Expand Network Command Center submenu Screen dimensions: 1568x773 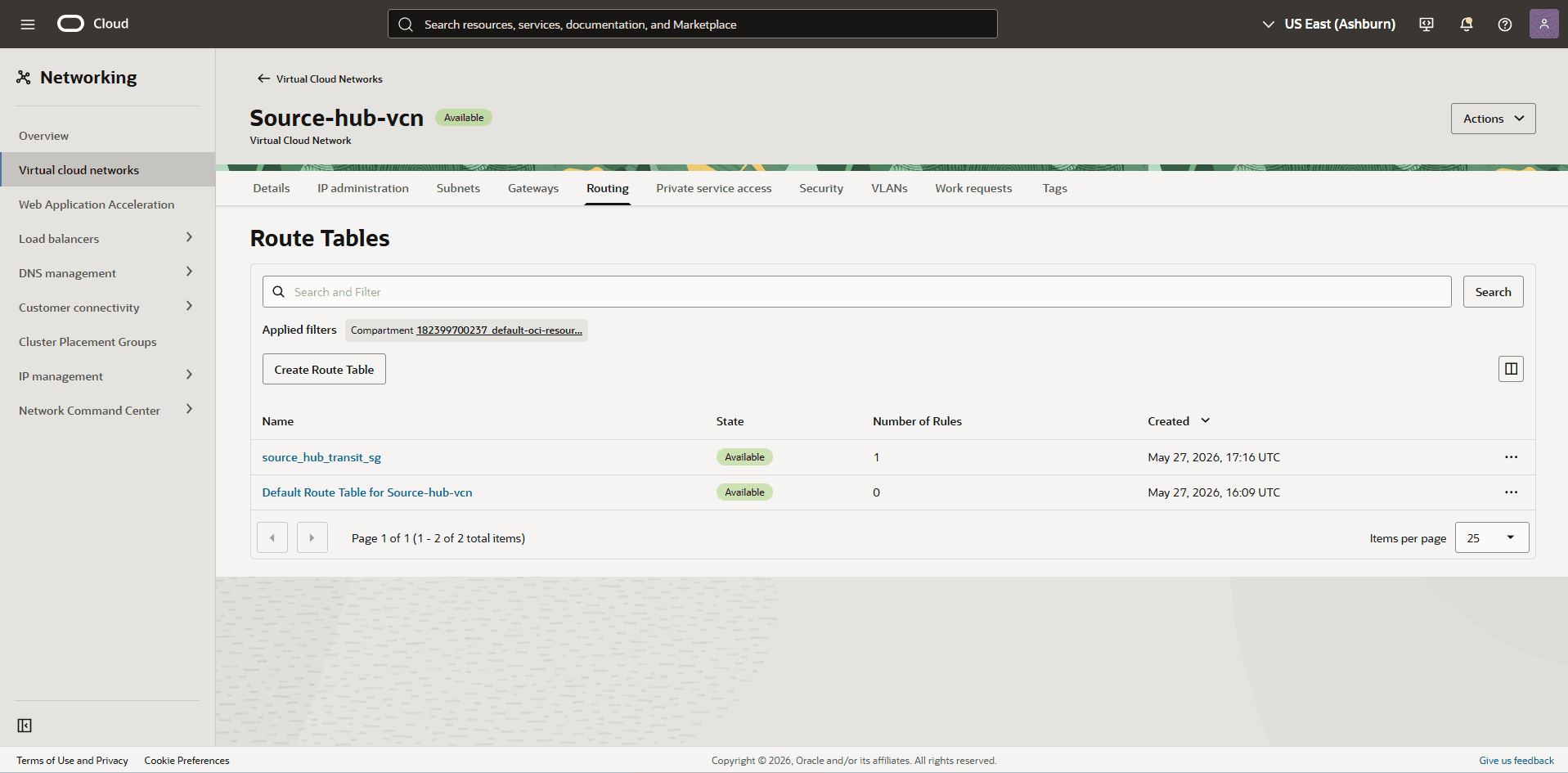click(189, 409)
